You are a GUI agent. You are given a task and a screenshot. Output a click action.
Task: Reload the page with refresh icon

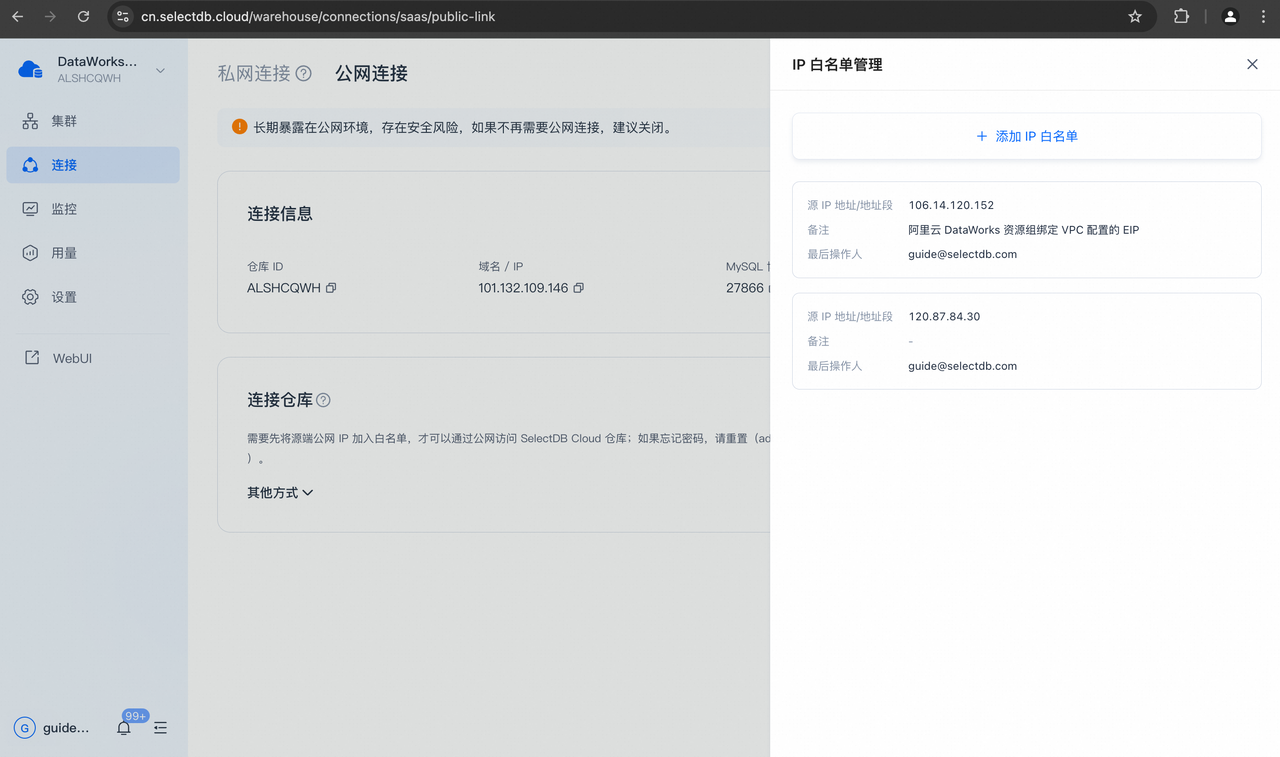[83, 17]
